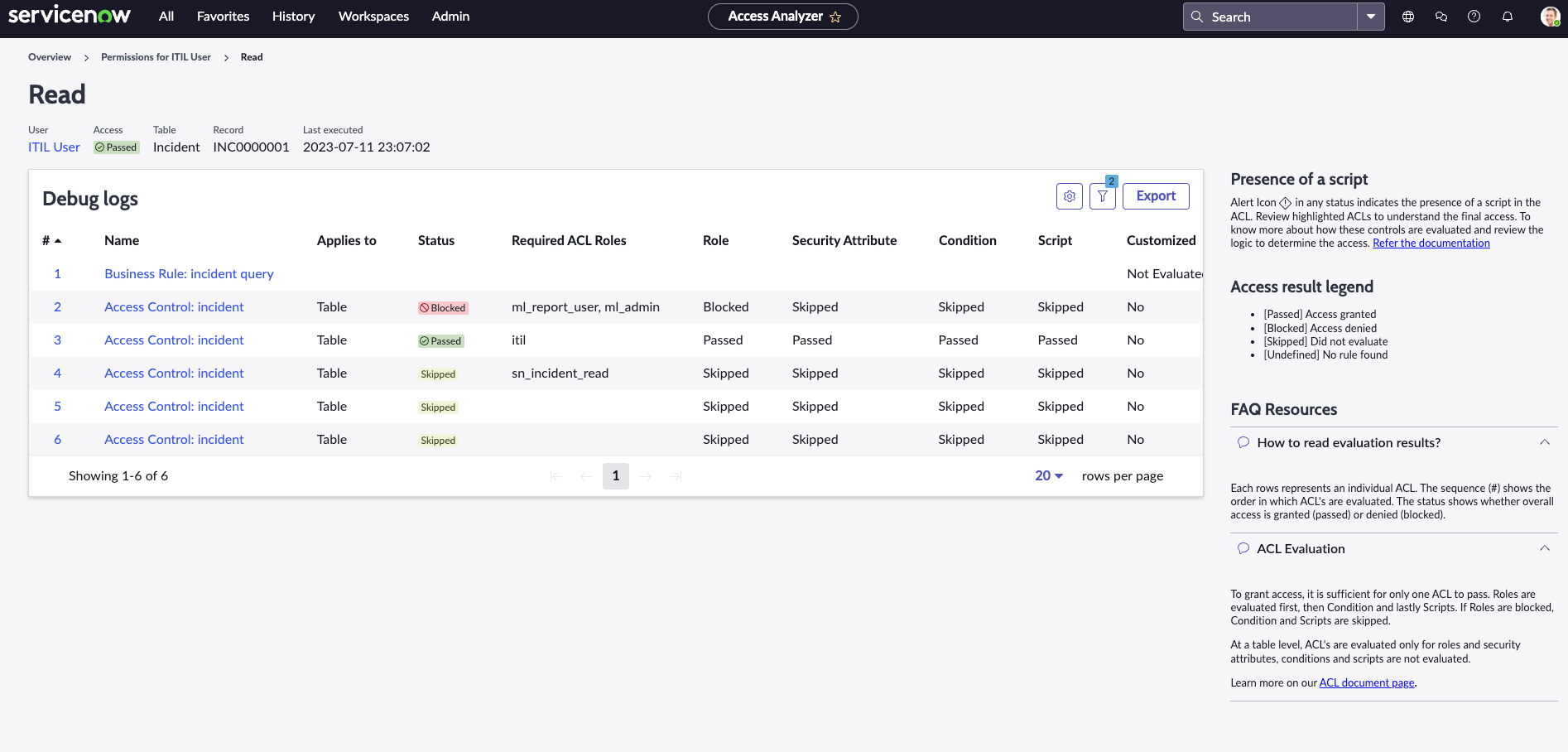Click the Blocked status badge in row 2
Image resolution: width=1568 pixels, height=752 pixels.
443,308
